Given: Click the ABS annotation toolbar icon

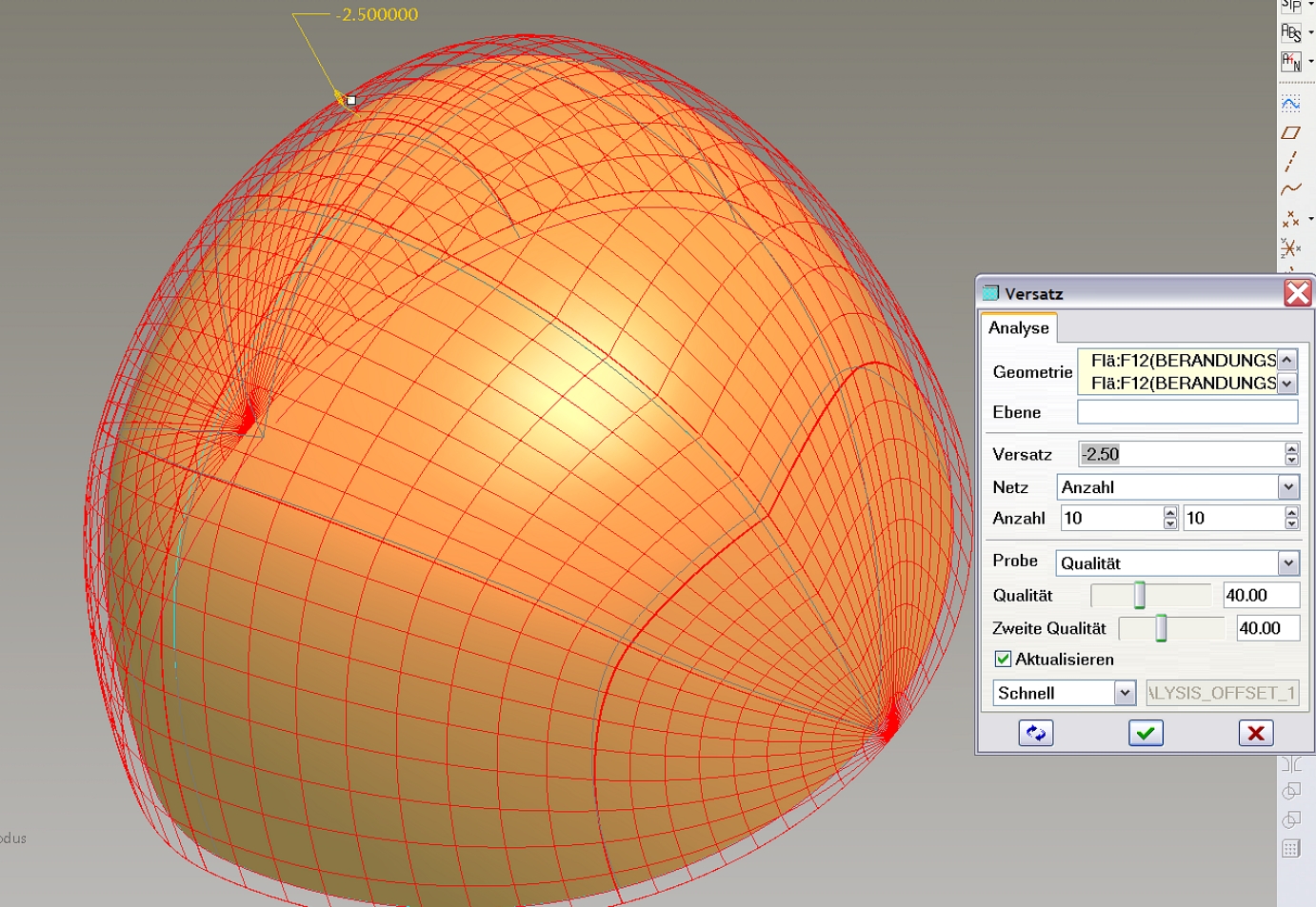Looking at the screenshot, I should (x=1290, y=32).
